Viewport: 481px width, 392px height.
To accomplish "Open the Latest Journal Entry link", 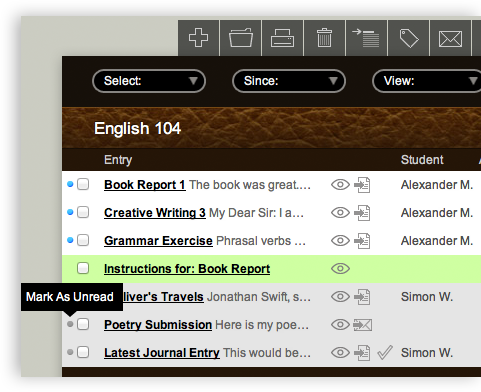I will (x=162, y=353).
